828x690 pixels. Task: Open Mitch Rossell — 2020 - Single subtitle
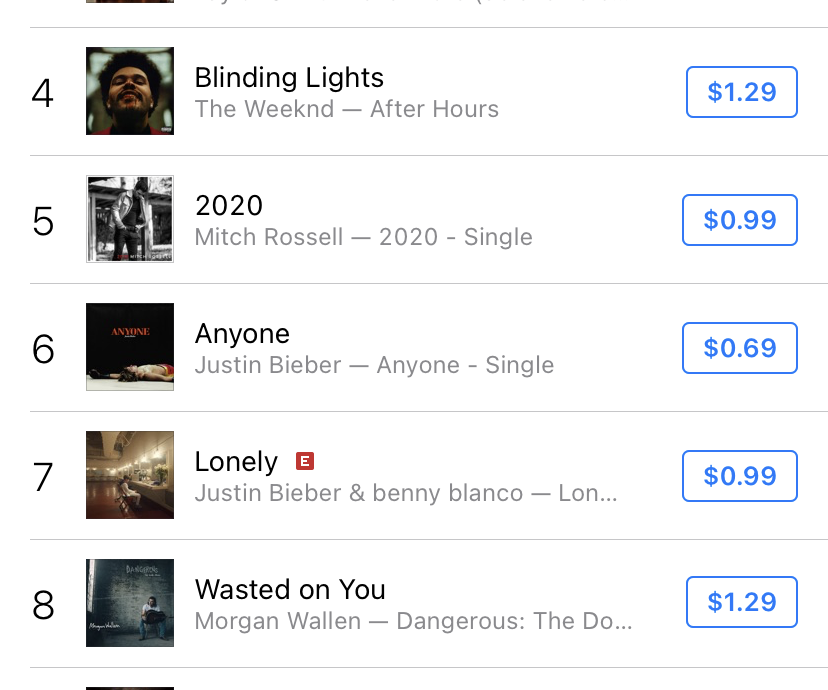click(363, 237)
